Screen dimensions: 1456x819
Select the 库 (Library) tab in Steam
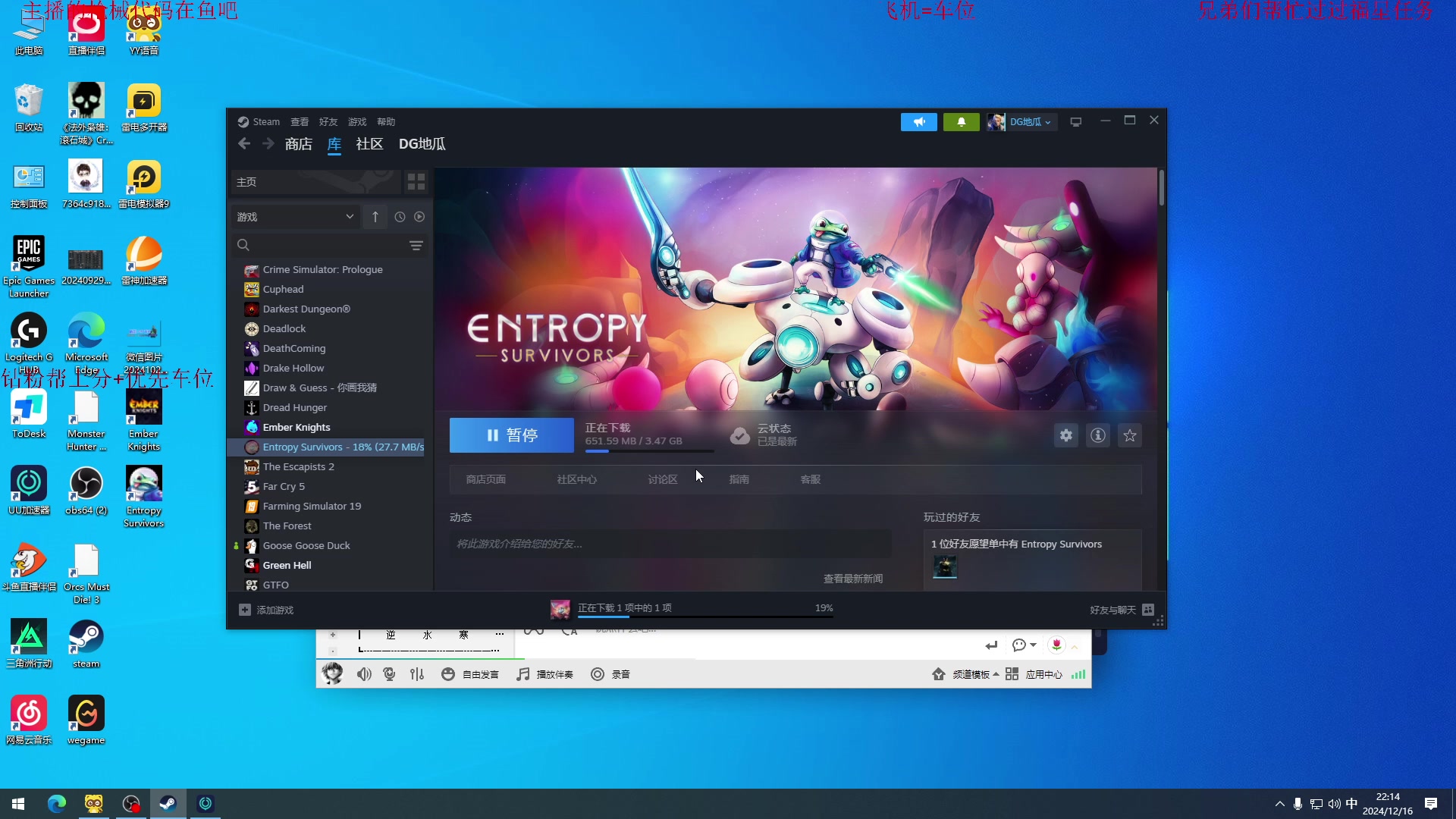[x=333, y=143]
